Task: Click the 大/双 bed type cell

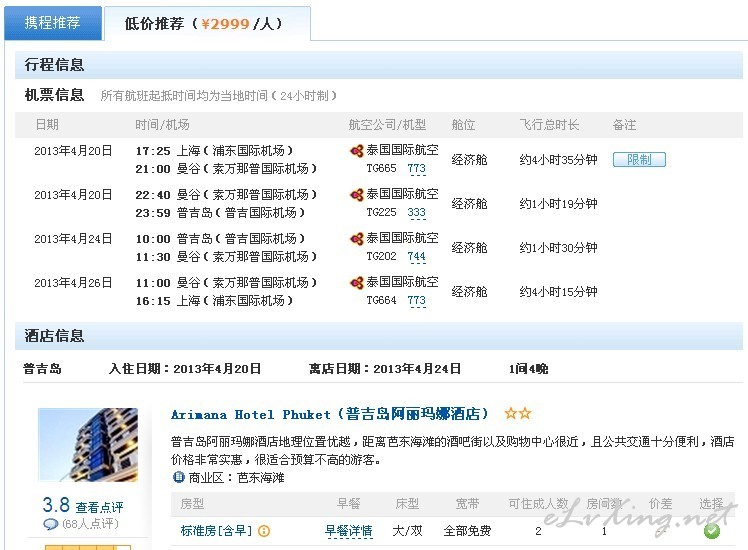Action: pyautogui.click(x=407, y=531)
